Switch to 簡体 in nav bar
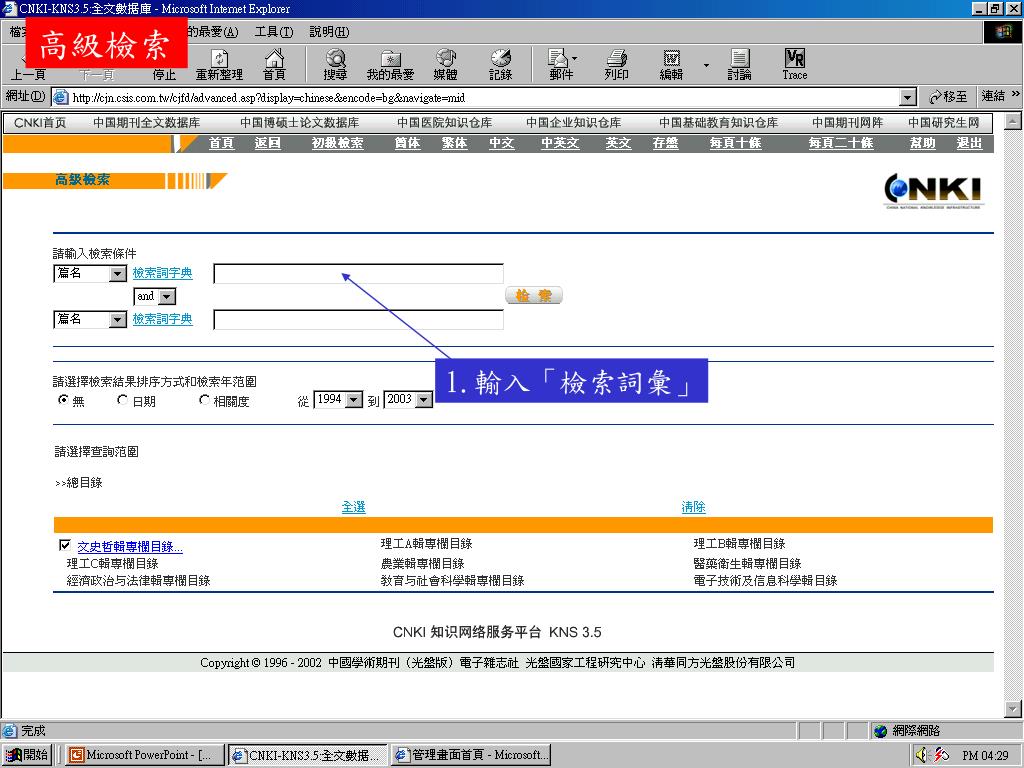Image resolution: width=1024 pixels, height=768 pixels. pyautogui.click(x=408, y=143)
